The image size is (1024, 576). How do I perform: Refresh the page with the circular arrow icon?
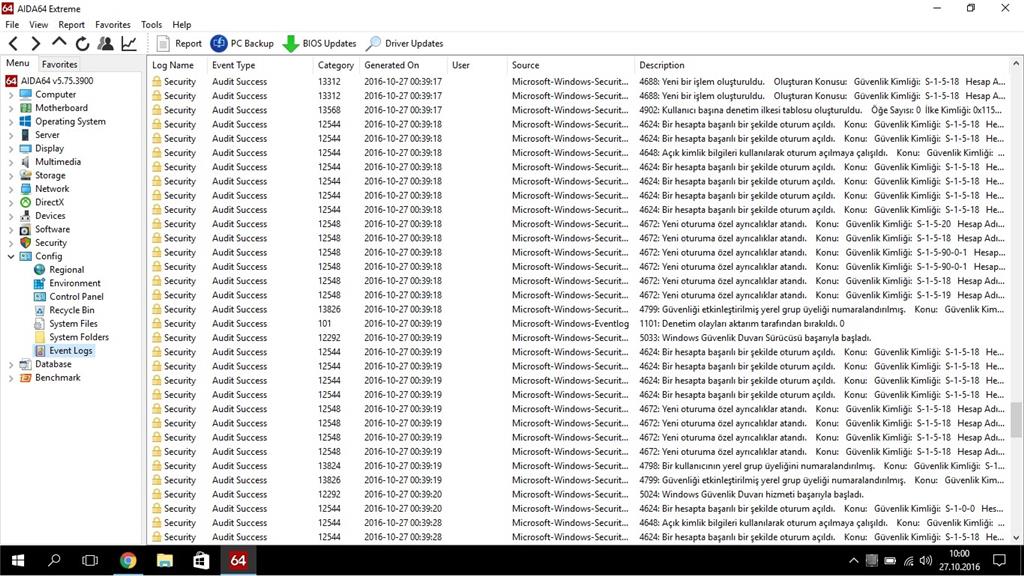click(x=82, y=44)
